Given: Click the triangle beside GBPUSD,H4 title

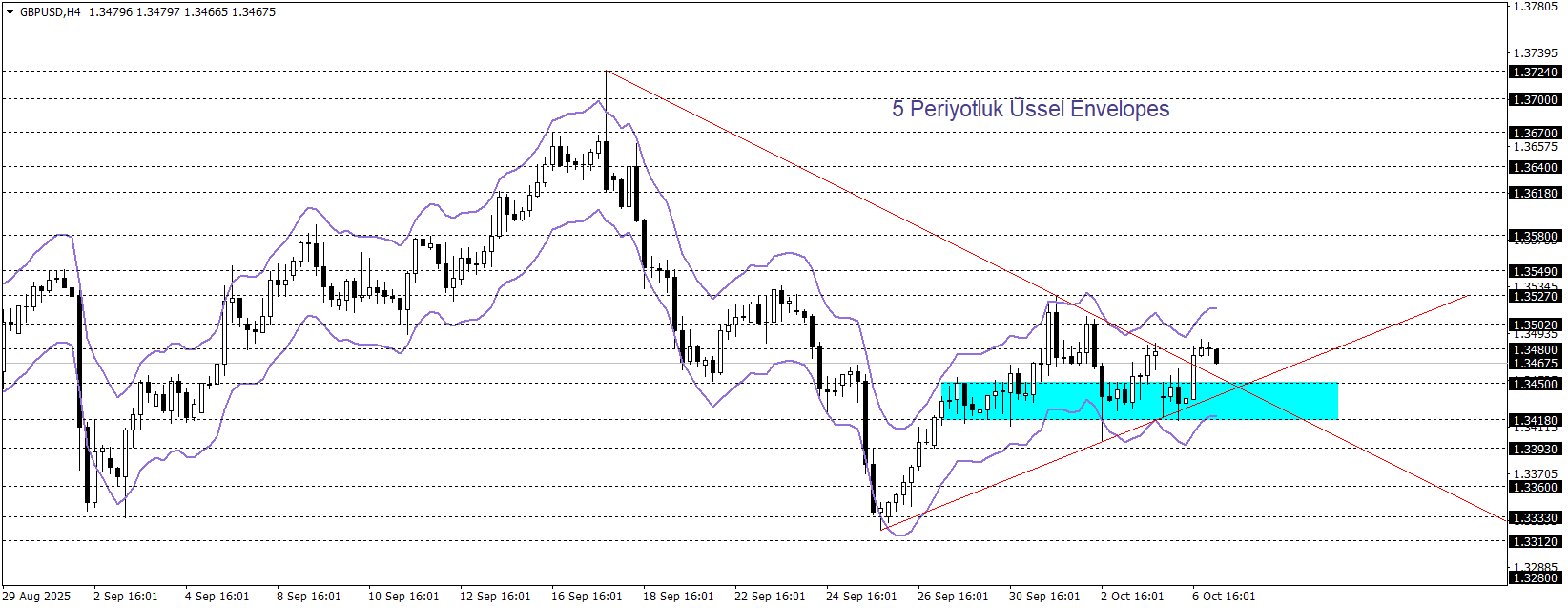Looking at the screenshot, I should (10, 12).
